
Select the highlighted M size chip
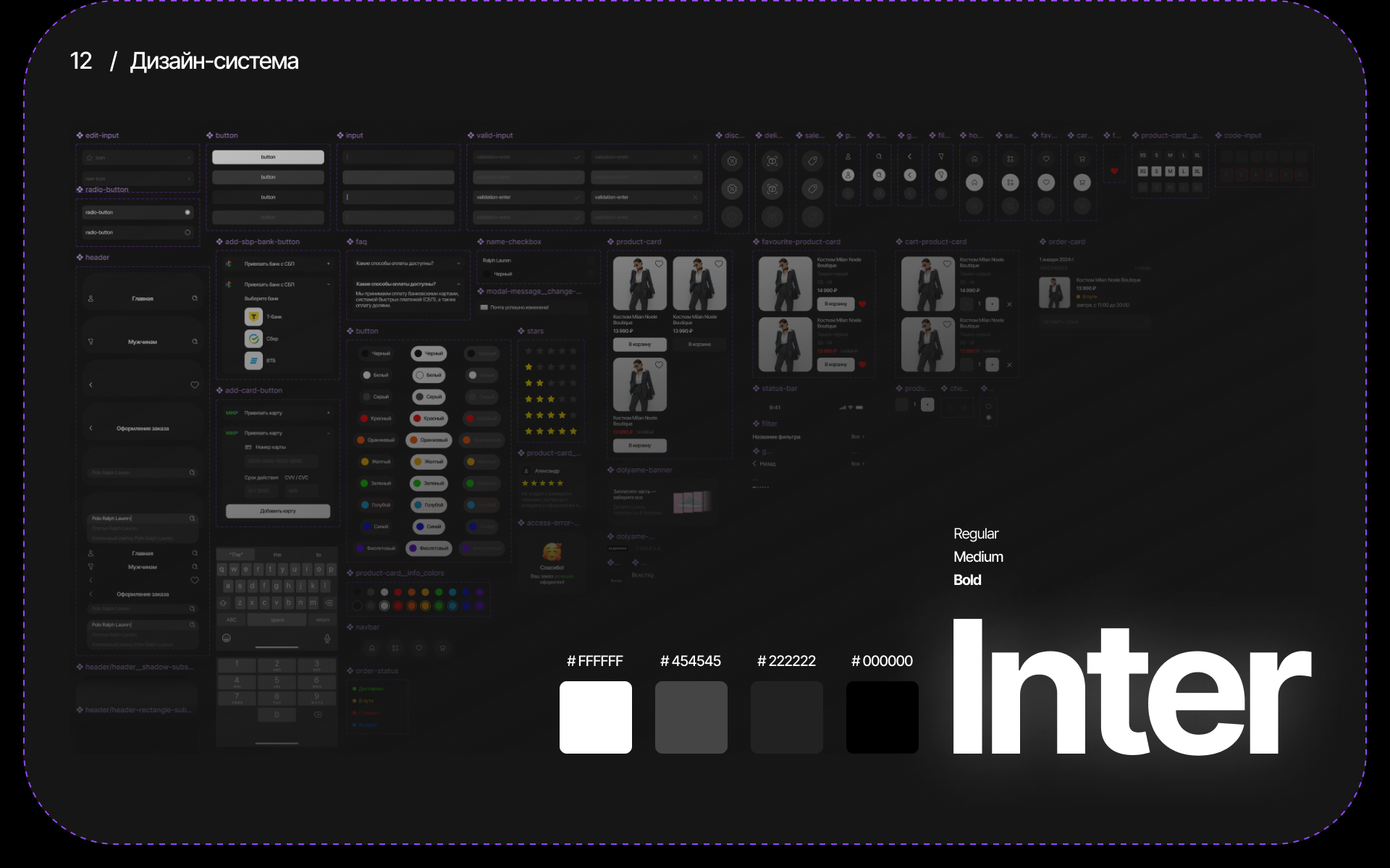(x=1170, y=172)
